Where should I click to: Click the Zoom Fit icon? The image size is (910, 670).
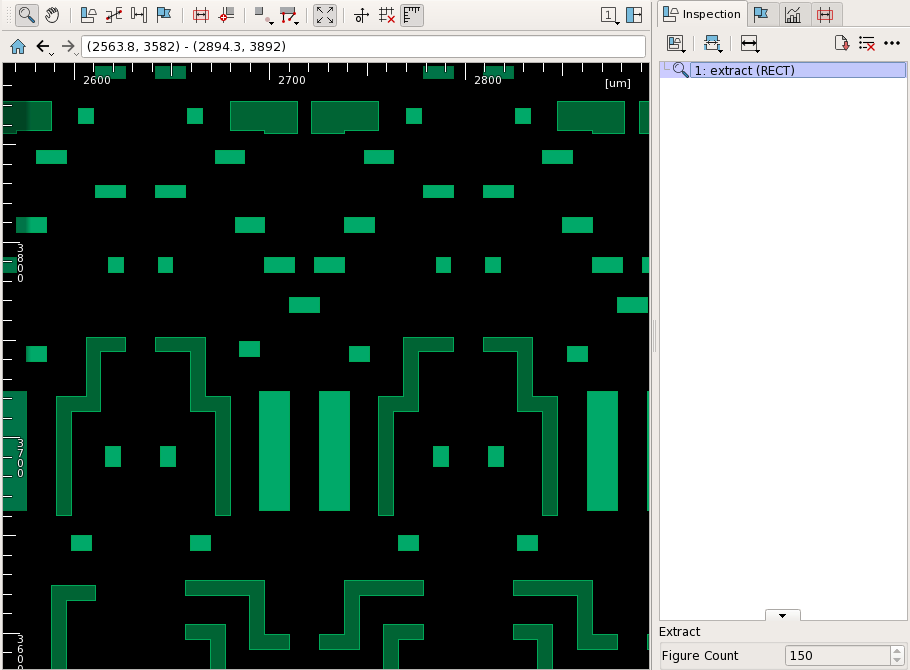pos(324,15)
